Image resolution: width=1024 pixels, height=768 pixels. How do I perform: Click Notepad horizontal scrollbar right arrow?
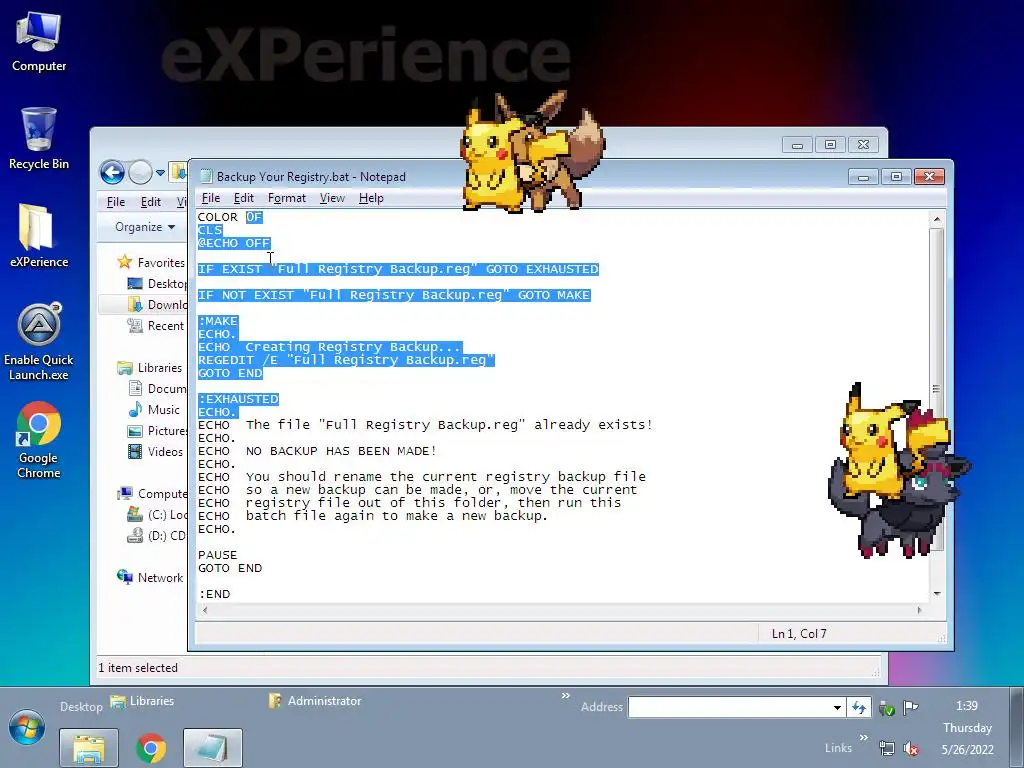coord(920,610)
